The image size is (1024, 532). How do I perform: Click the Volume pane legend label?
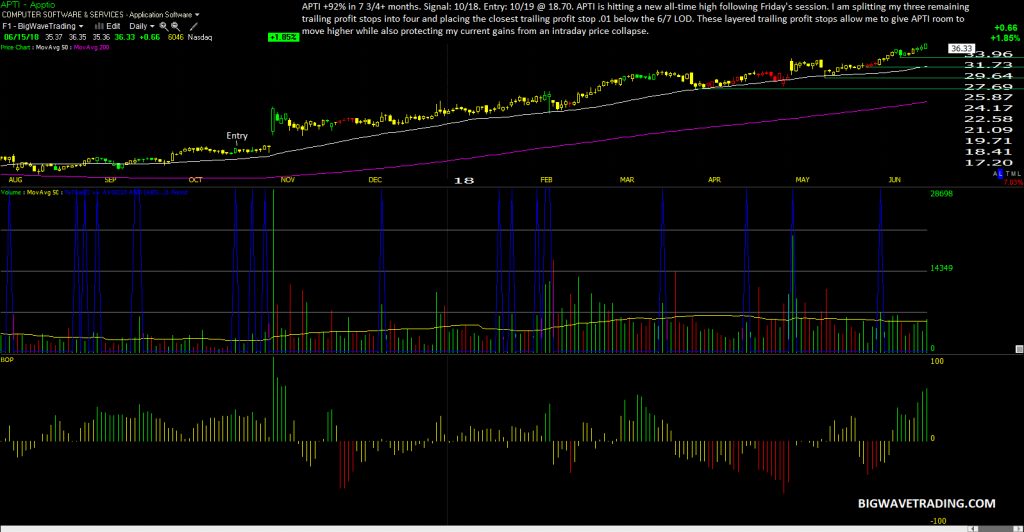[x=11, y=193]
